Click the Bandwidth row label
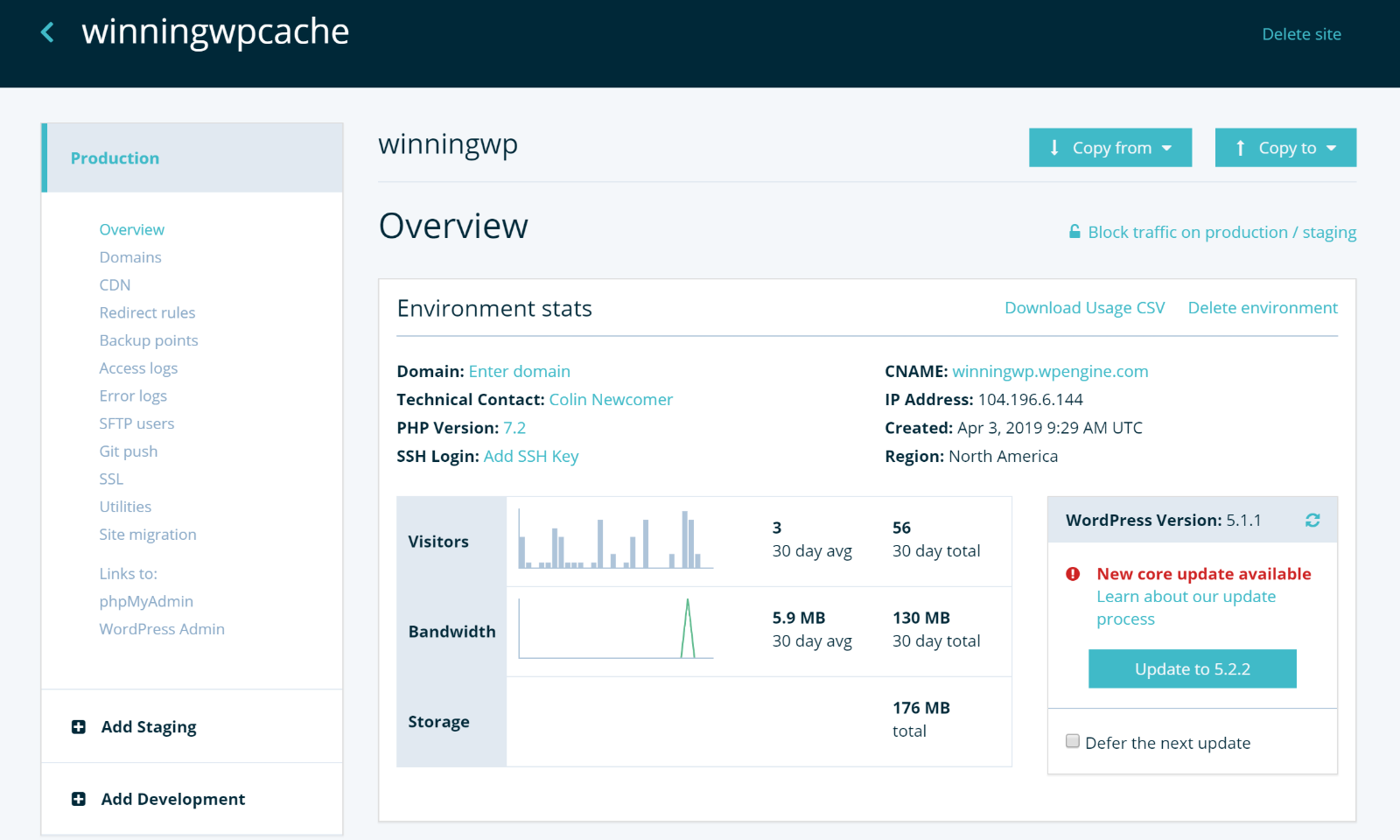Image resolution: width=1400 pixels, height=840 pixels. pos(451,632)
